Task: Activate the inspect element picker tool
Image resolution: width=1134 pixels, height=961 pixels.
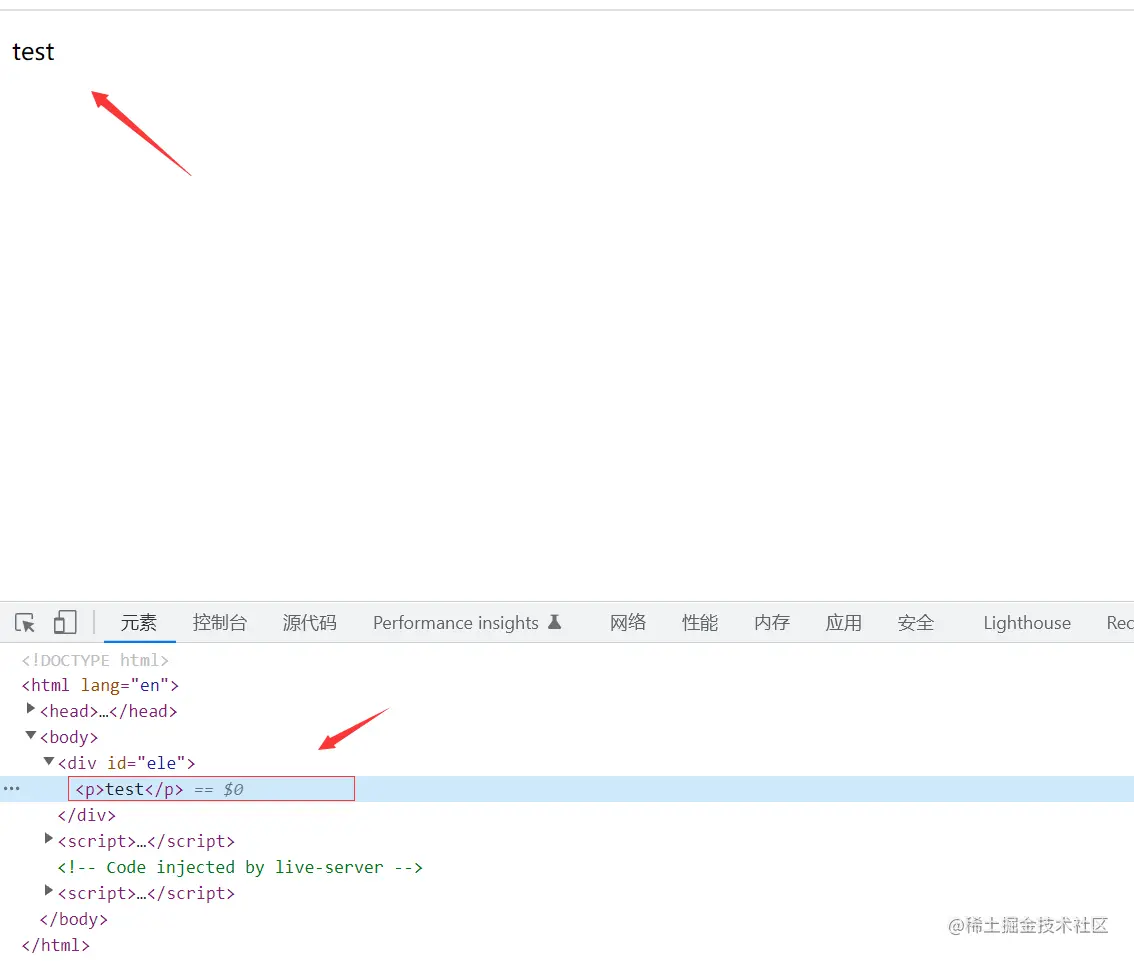Action: pyautogui.click(x=25, y=623)
